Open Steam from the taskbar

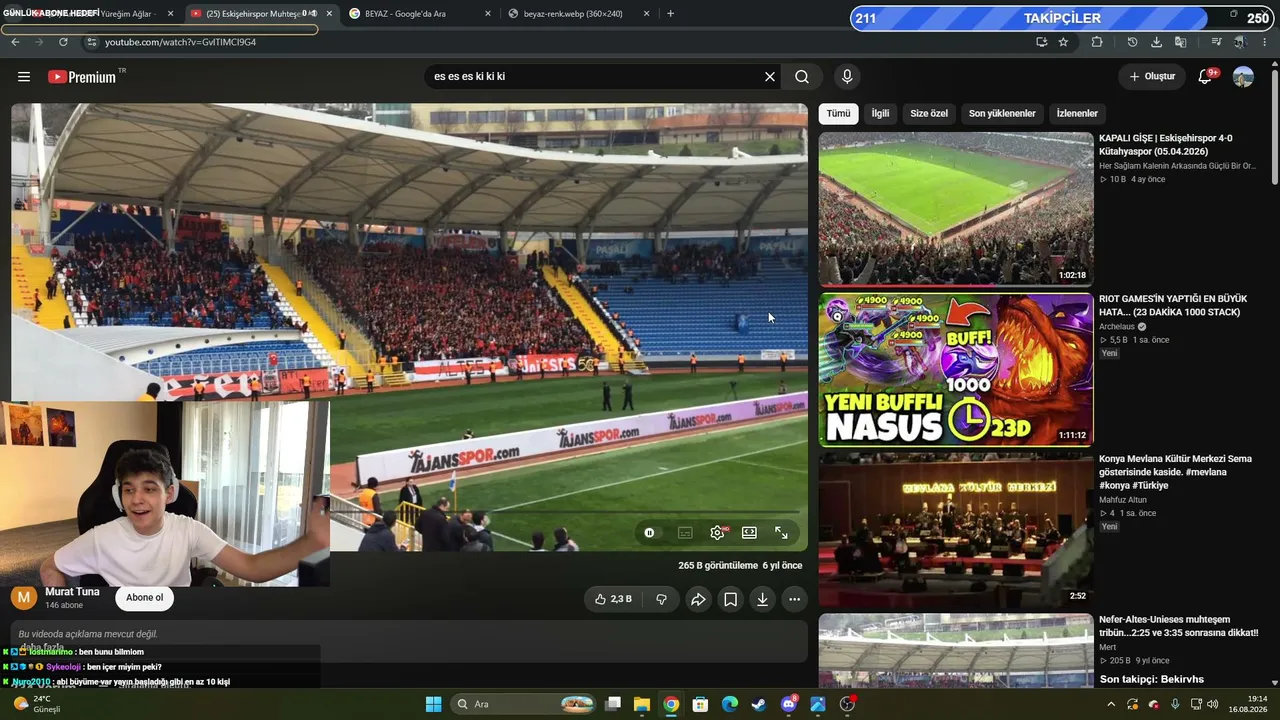coord(759,704)
